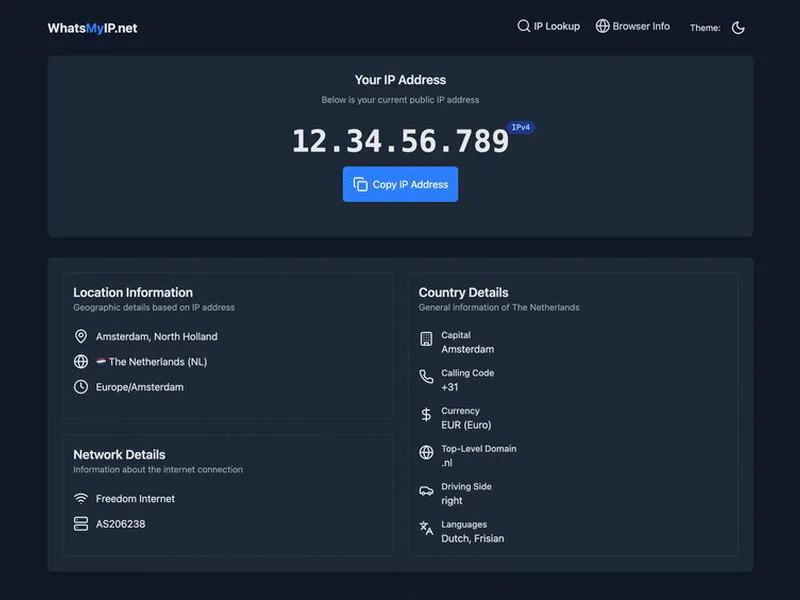Click the translate icon next to Languages
Image resolution: width=800 pixels, height=600 pixels.
426,528
